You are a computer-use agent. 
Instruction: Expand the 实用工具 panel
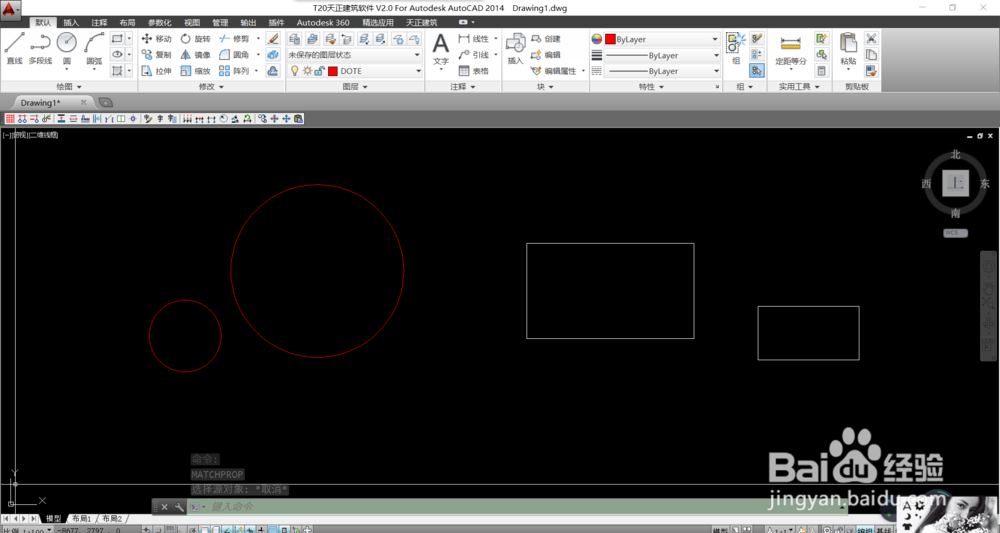tap(798, 87)
